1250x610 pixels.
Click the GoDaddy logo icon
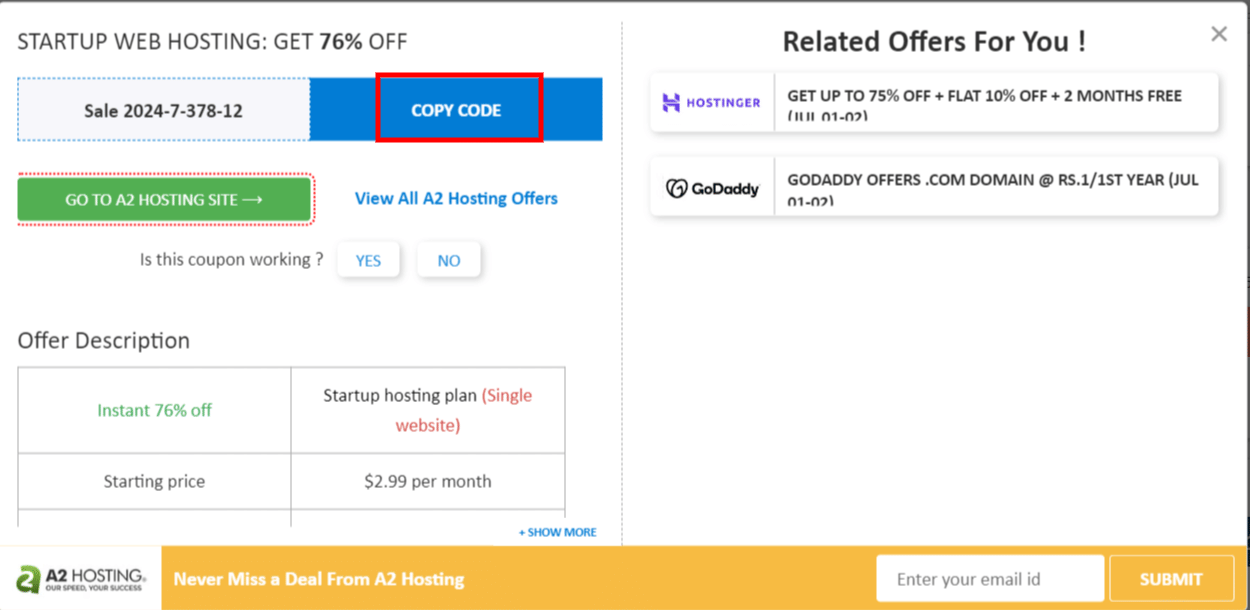click(x=712, y=188)
